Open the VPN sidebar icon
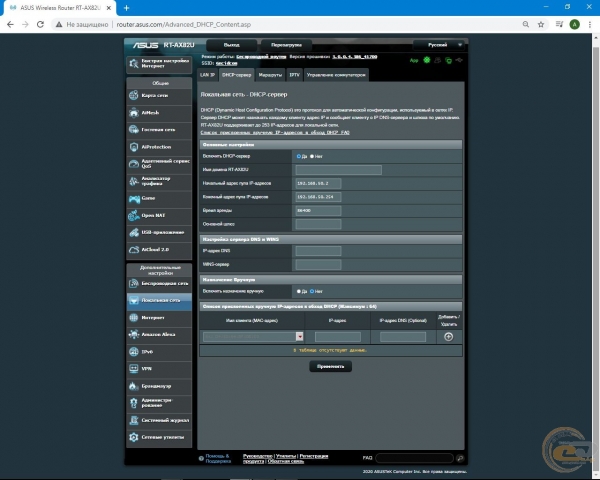Viewport: 600px width, 480px height. click(134, 369)
